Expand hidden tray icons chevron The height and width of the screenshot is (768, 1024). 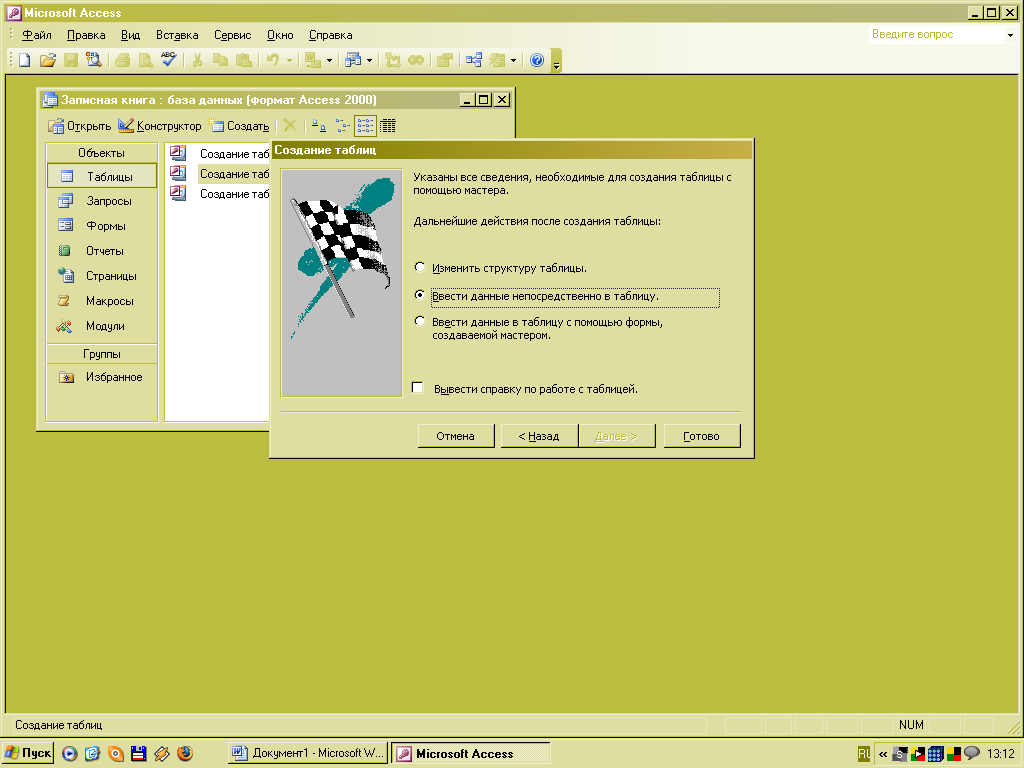pyautogui.click(x=883, y=754)
